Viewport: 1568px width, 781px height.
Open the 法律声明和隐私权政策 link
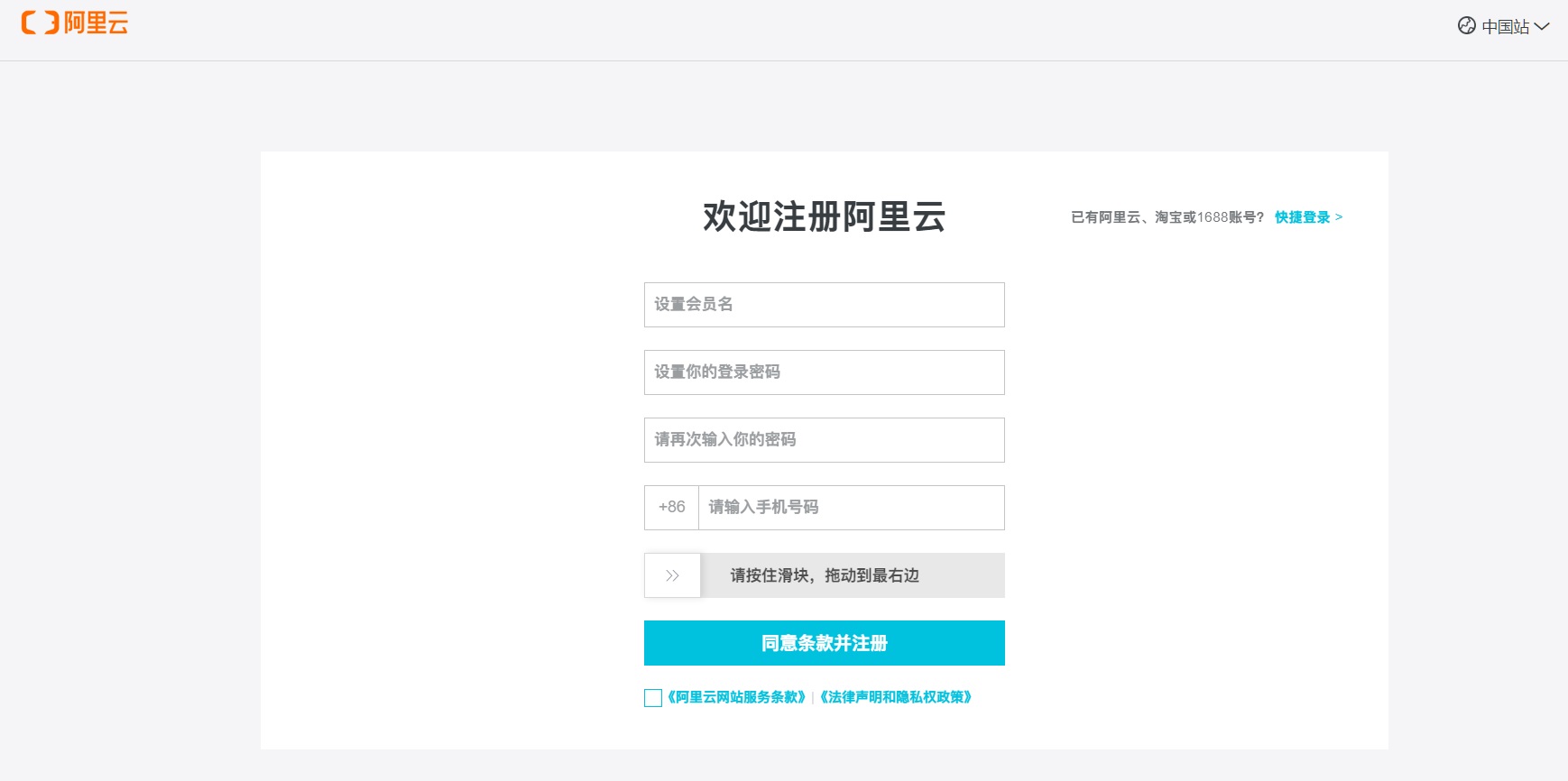coord(896,697)
